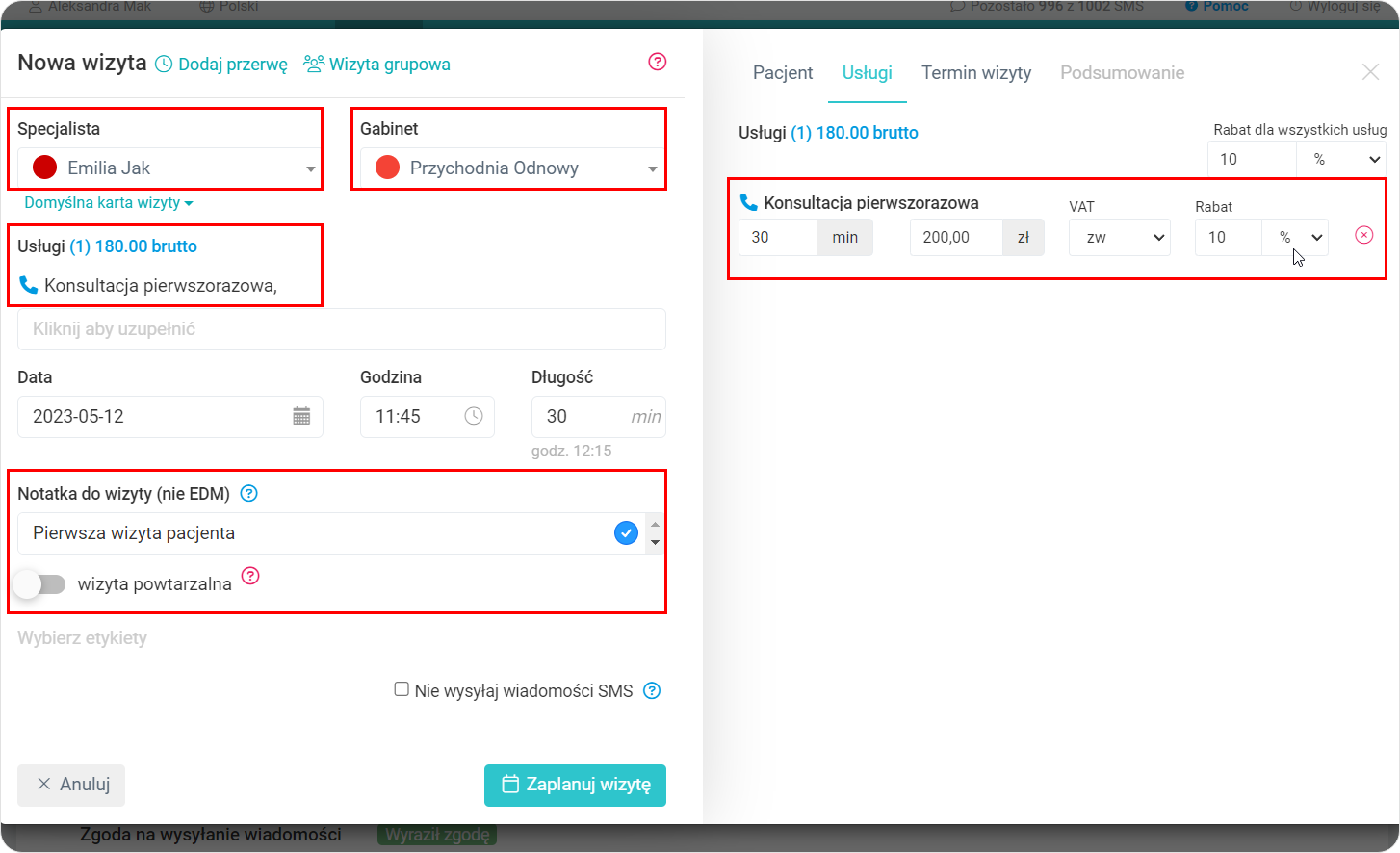Image resolution: width=1400 pixels, height=853 pixels.
Task: Click the Wybierz etykiety field
Action: coord(83,638)
